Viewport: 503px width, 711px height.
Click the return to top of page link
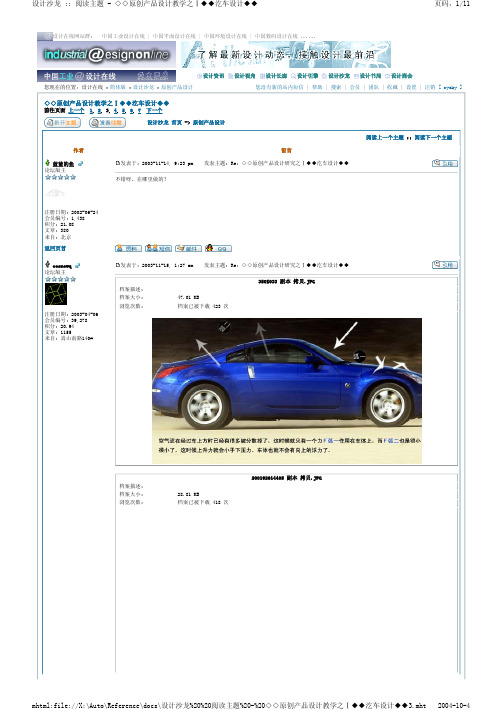55,248
